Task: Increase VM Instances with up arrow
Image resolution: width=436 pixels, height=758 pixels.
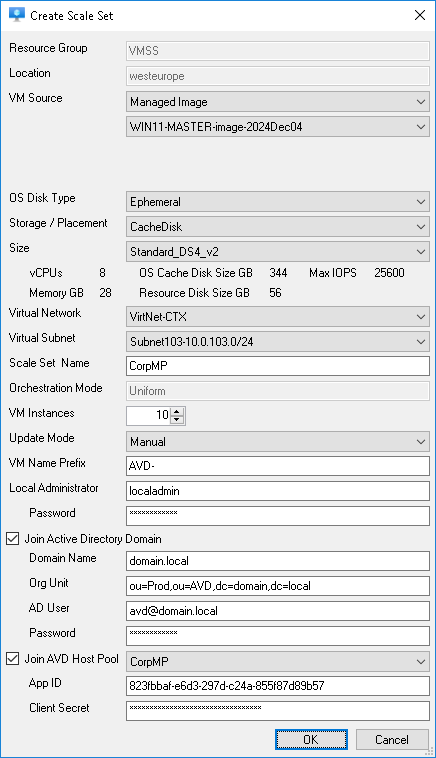Action: pos(177,411)
